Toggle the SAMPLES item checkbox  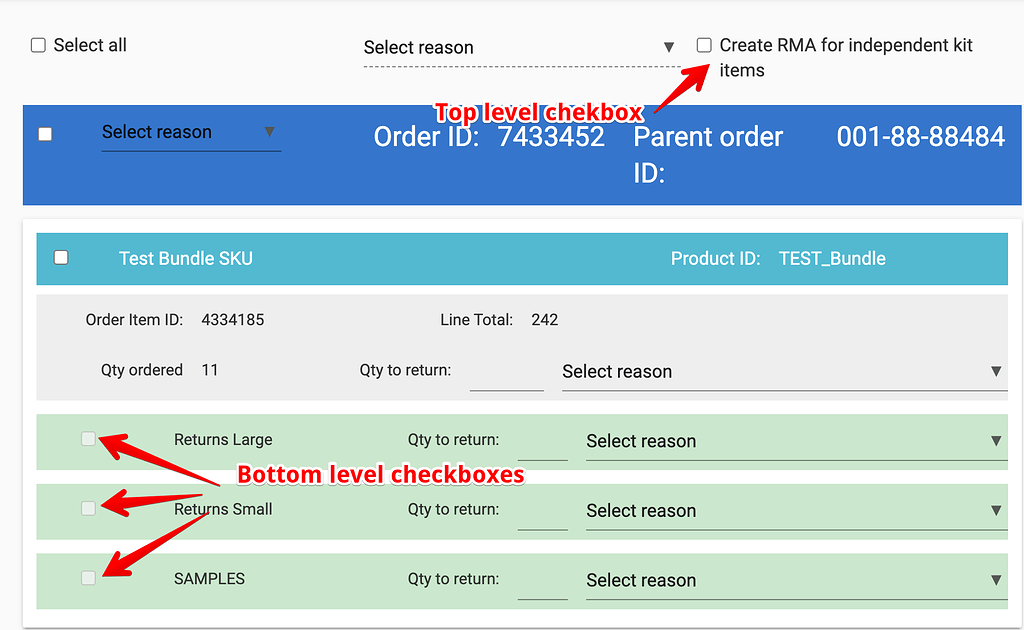pyautogui.click(x=88, y=577)
